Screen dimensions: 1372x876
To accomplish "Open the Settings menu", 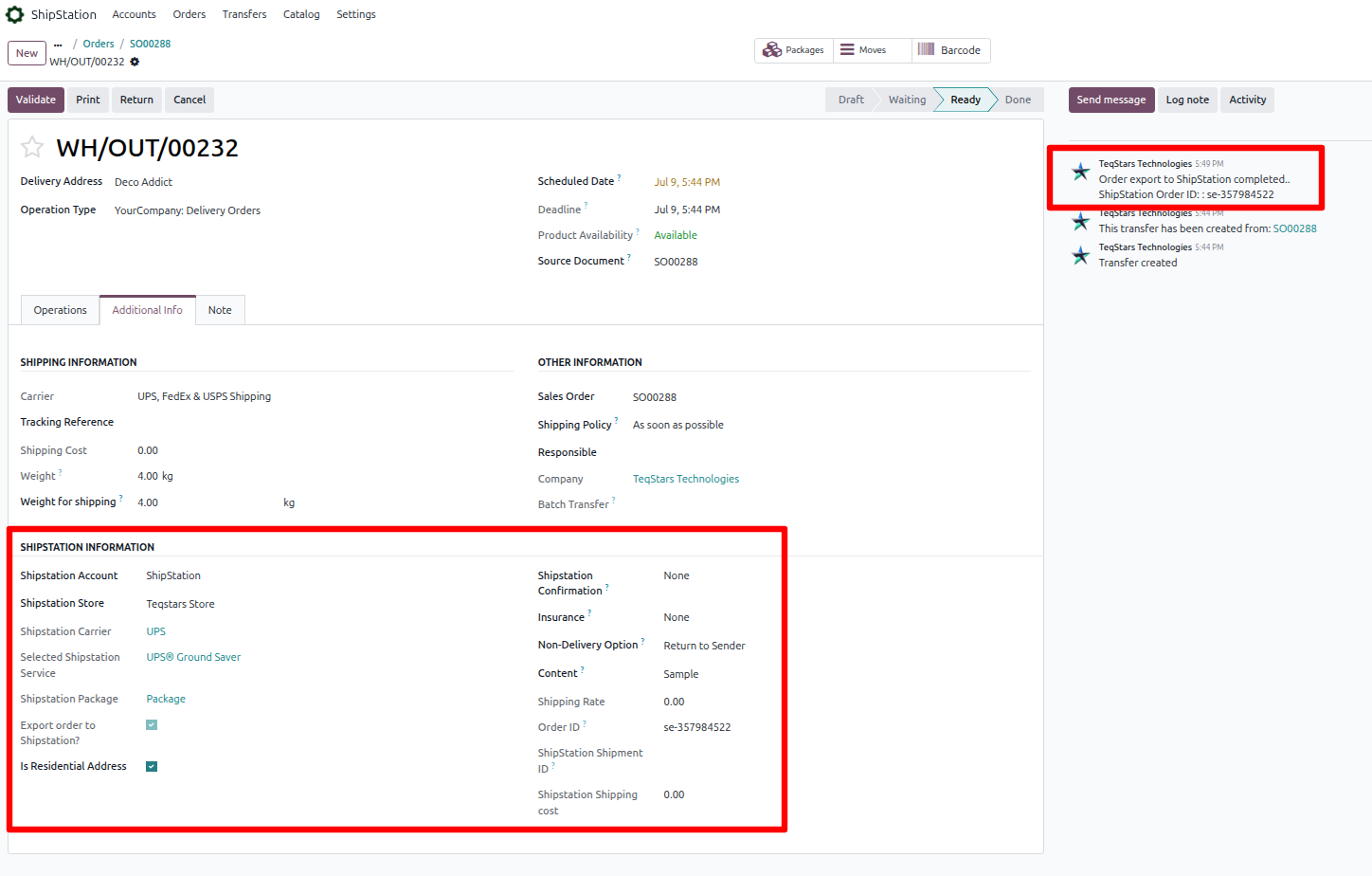I will pyautogui.click(x=356, y=14).
